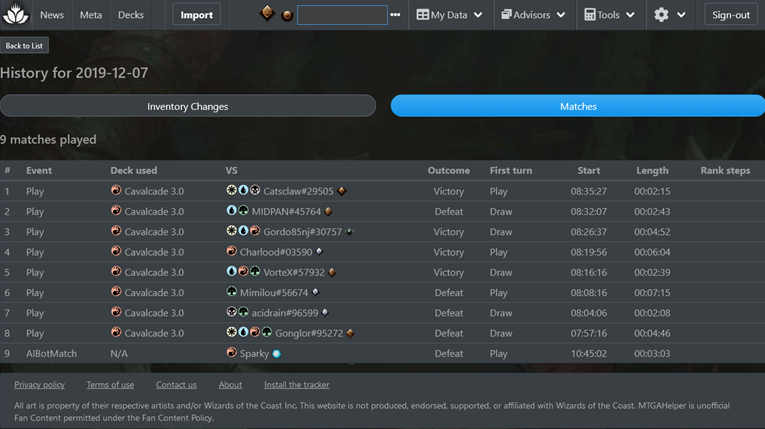Click the rank icon after MIDPAN#45764
The image size is (765, 429).
[328, 211]
